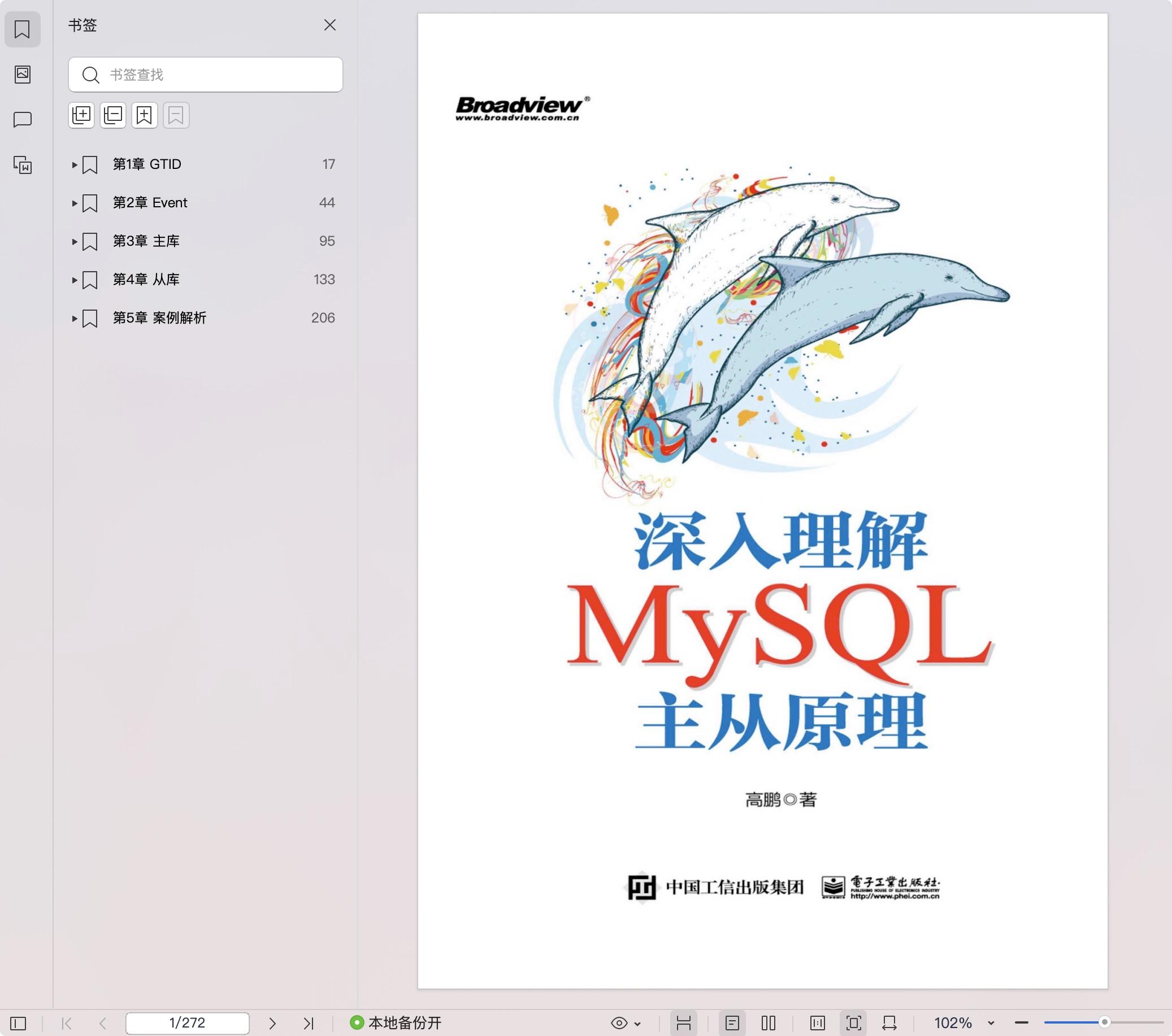Image resolution: width=1172 pixels, height=1036 pixels.
Task: Expand the 第5章 案例解析 bookmark
Action: [74, 318]
